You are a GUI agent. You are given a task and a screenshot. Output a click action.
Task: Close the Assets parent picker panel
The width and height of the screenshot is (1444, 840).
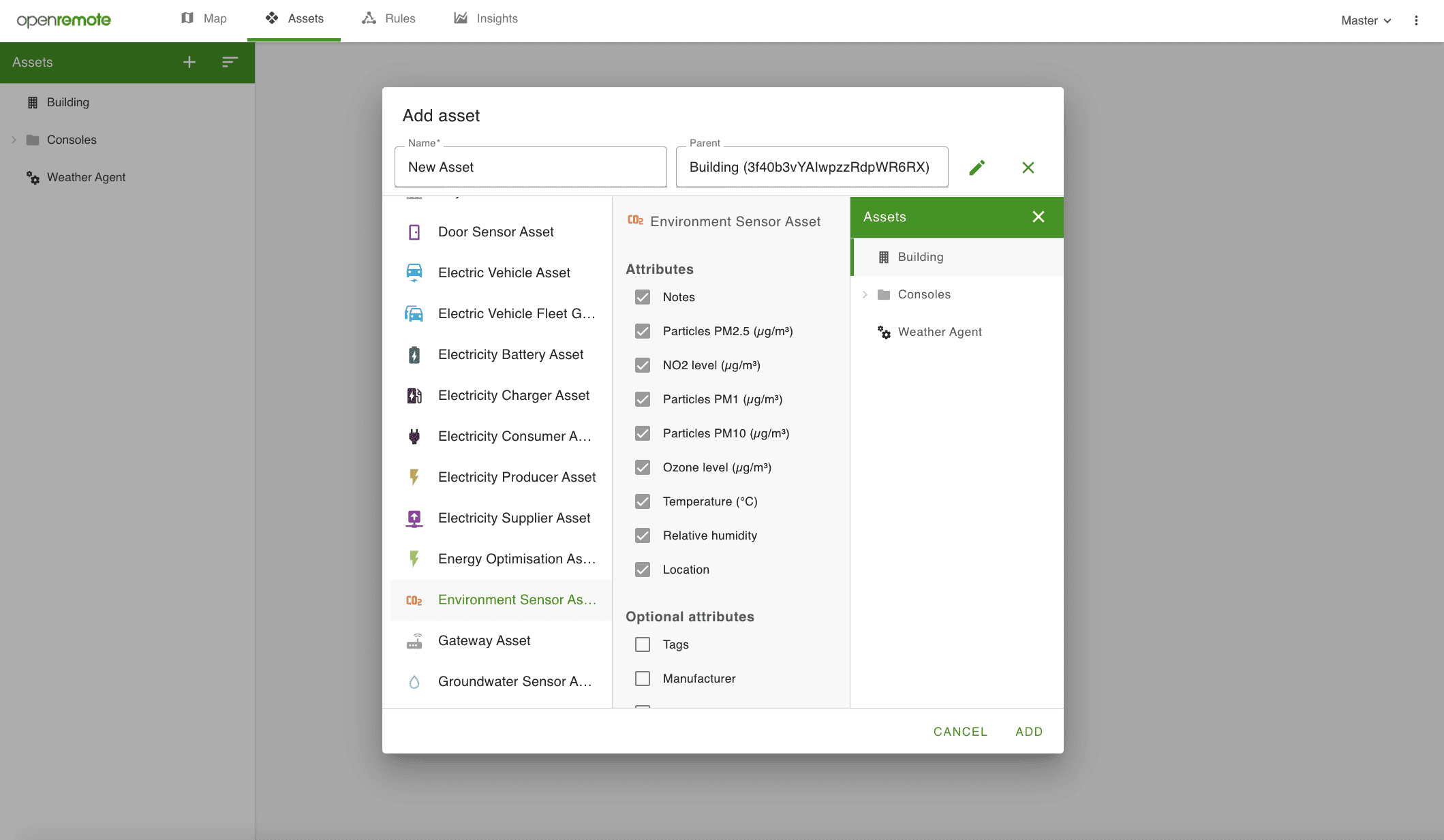[1038, 217]
